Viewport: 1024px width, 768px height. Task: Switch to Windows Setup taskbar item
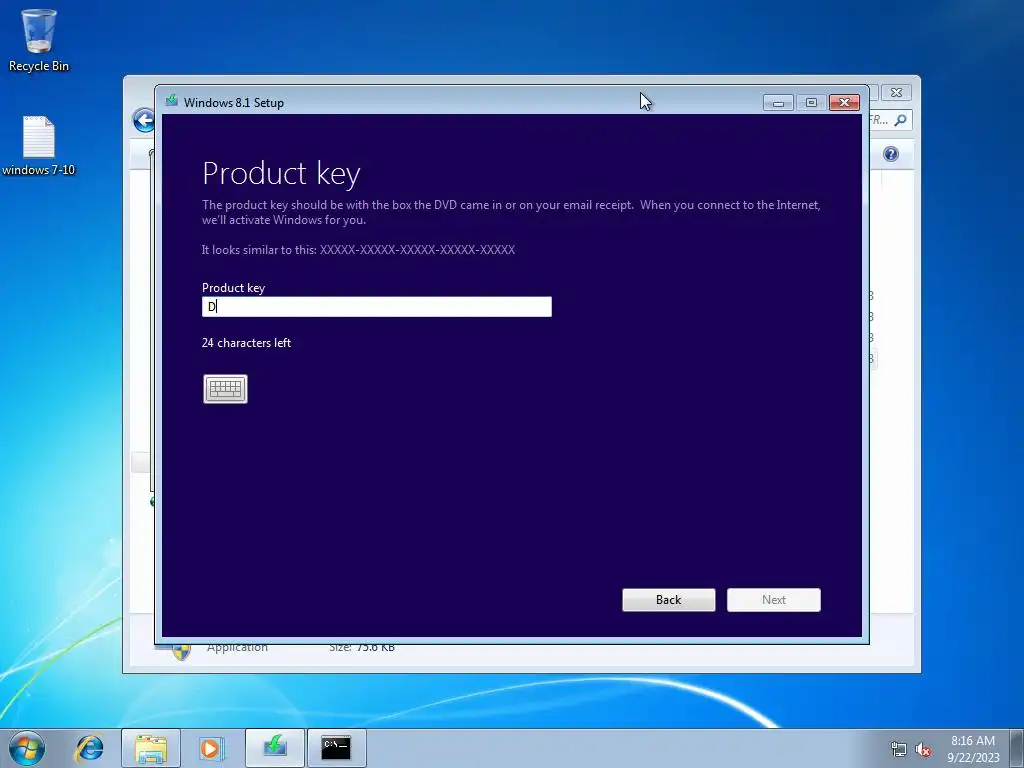275,748
